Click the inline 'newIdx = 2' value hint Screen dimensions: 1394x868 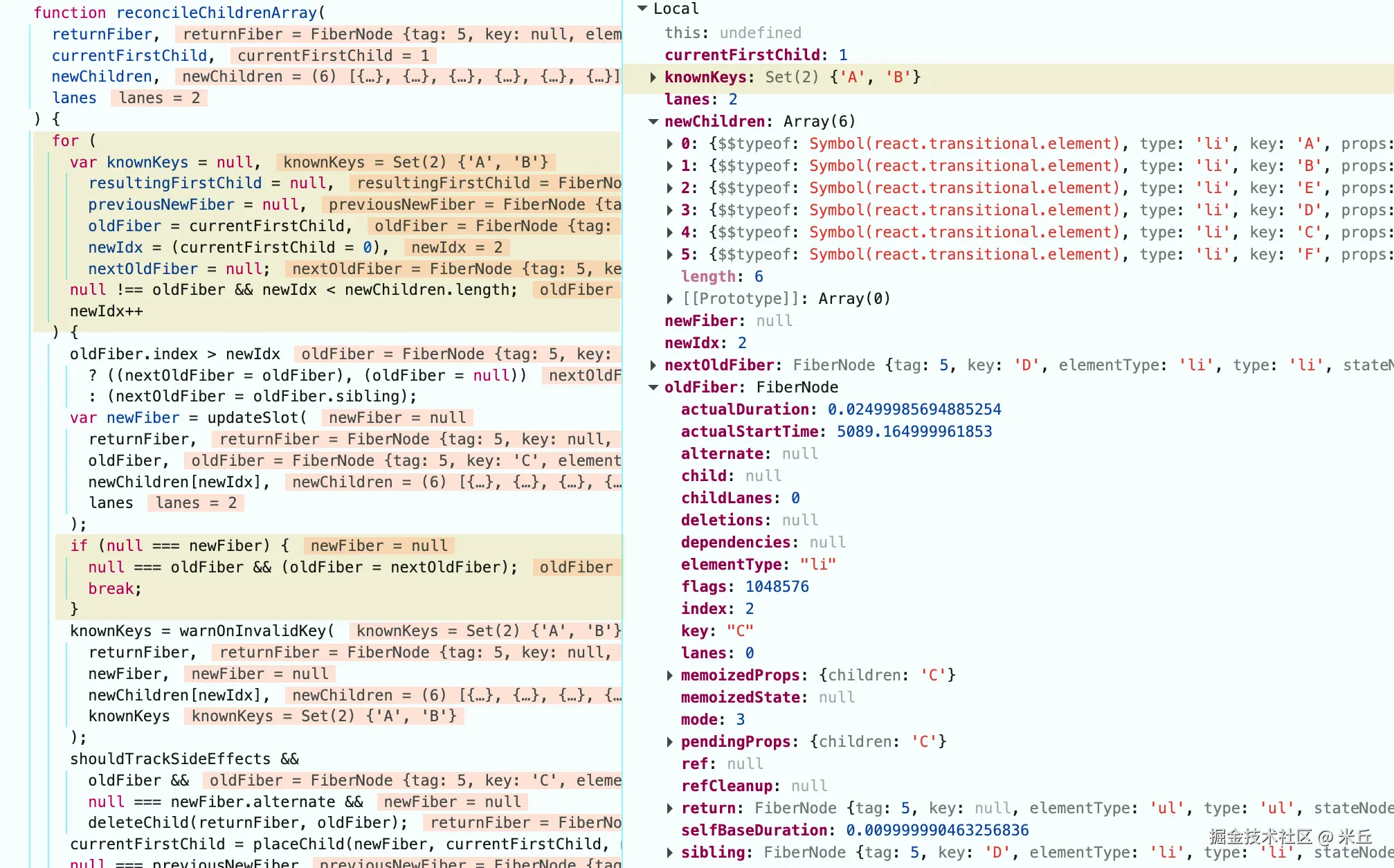(x=457, y=247)
